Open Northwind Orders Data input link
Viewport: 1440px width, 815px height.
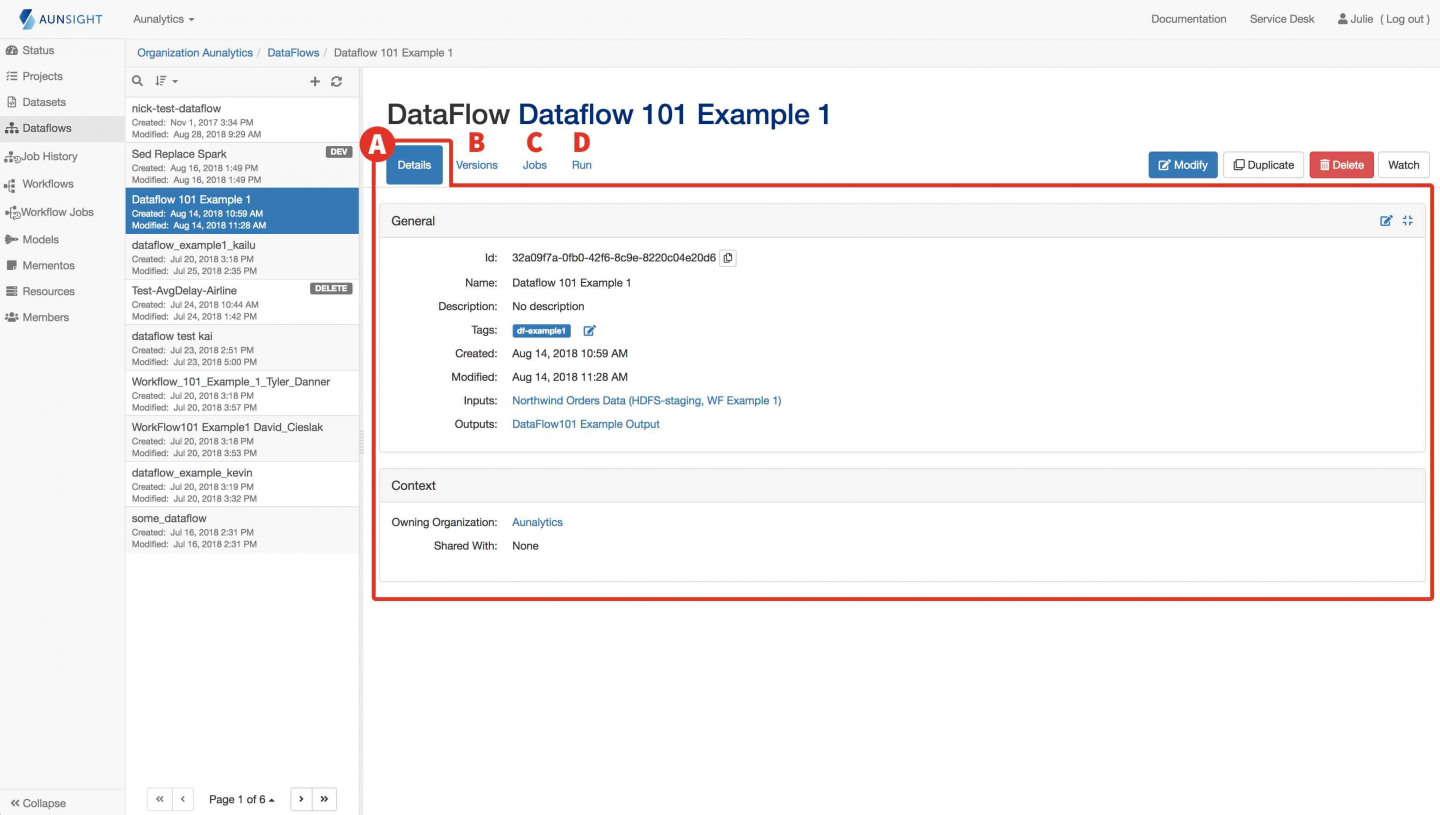click(x=646, y=400)
